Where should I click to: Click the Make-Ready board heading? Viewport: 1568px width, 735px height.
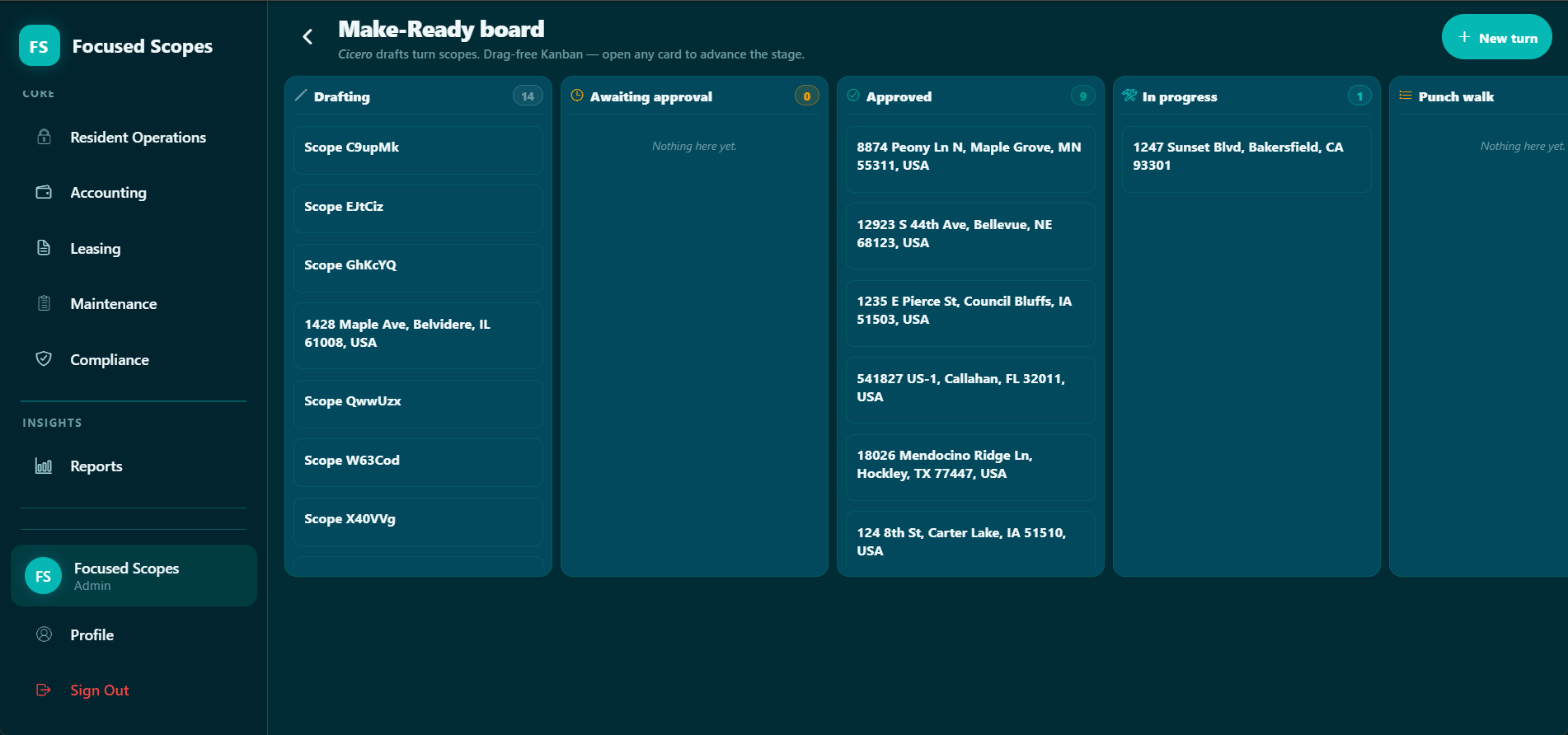coord(441,30)
